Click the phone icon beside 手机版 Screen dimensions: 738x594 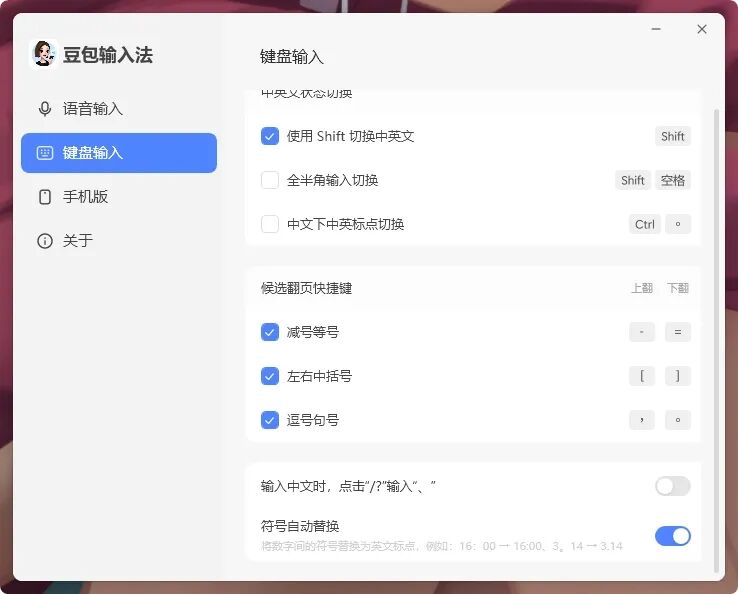45,197
